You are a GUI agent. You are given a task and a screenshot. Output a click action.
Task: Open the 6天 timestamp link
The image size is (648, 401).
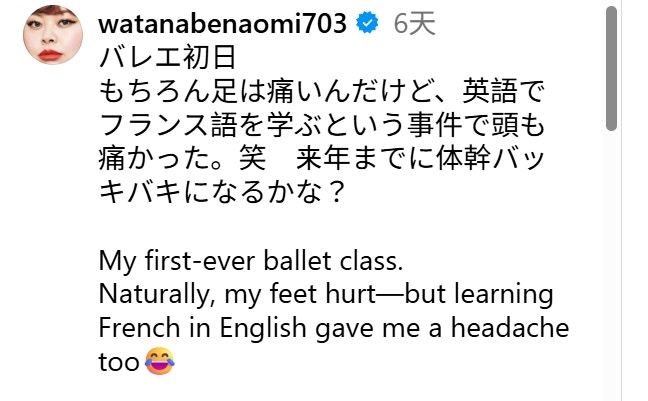point(414,23)
